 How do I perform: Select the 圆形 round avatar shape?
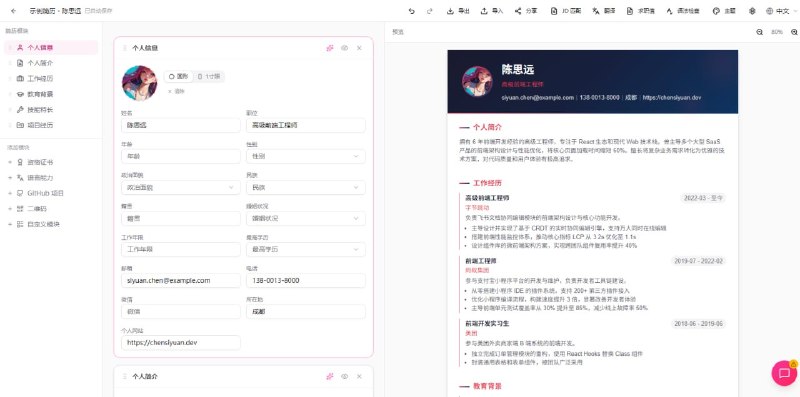[179, 77]
